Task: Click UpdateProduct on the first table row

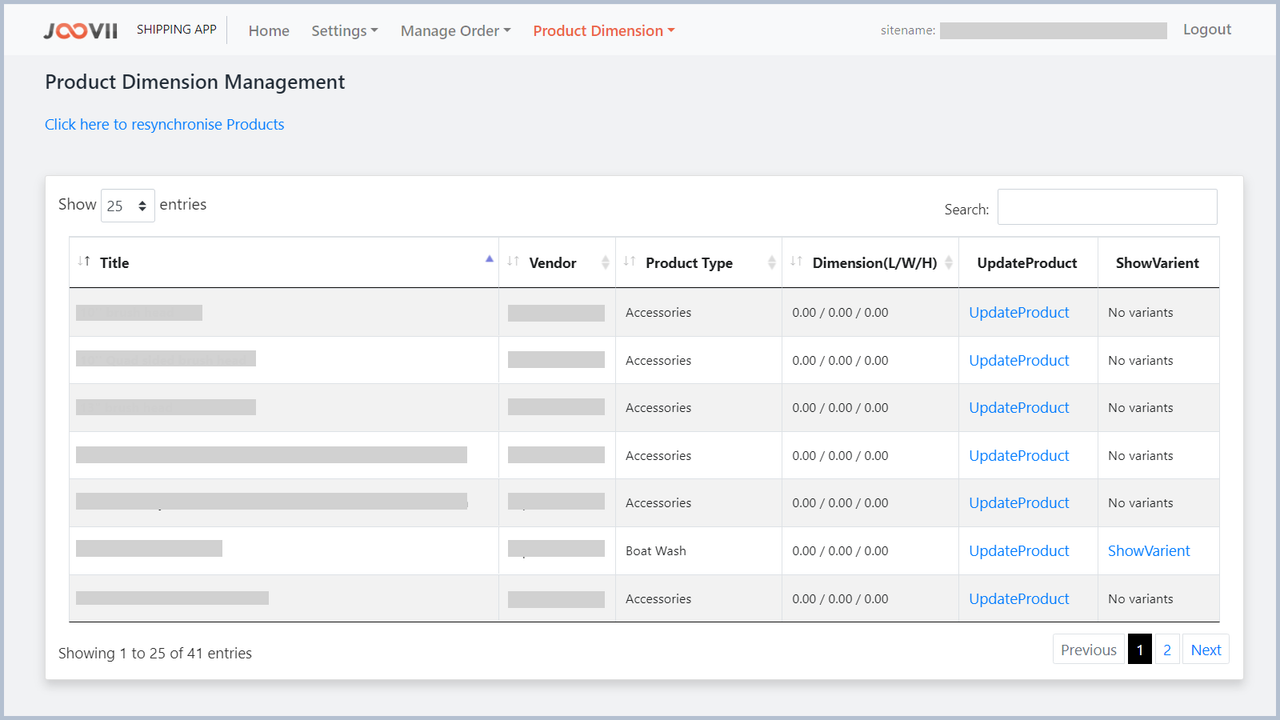Action: pos(1018,312)
